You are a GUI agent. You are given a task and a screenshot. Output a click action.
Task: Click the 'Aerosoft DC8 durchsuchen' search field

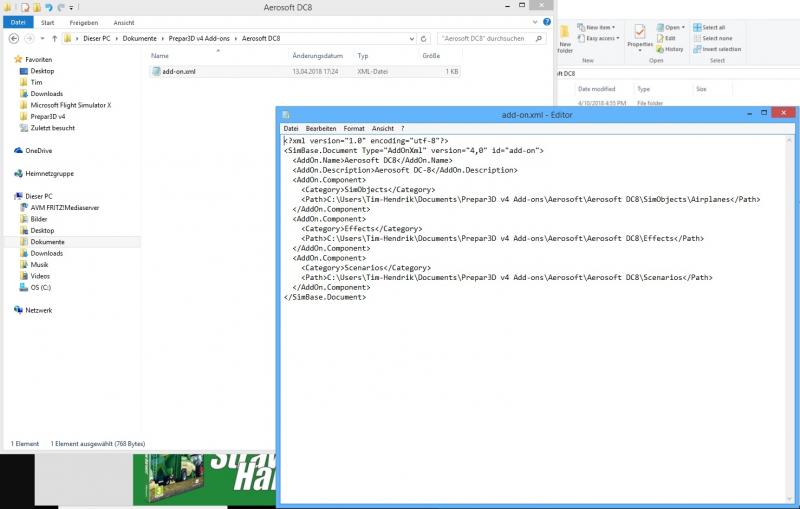point(485,38)
